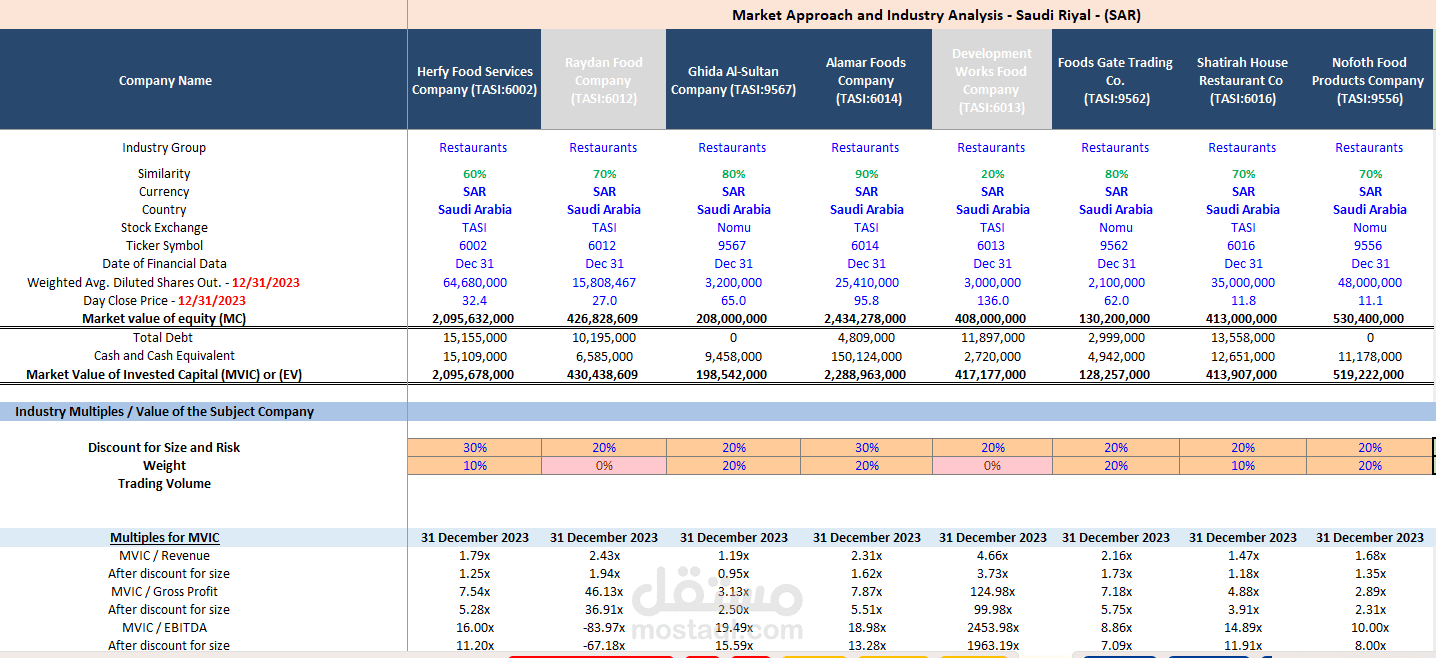Screen dimensions: 1436x658
Task: Click Herfy MVIC / Revenue value 1.79x
Action: 473,556
